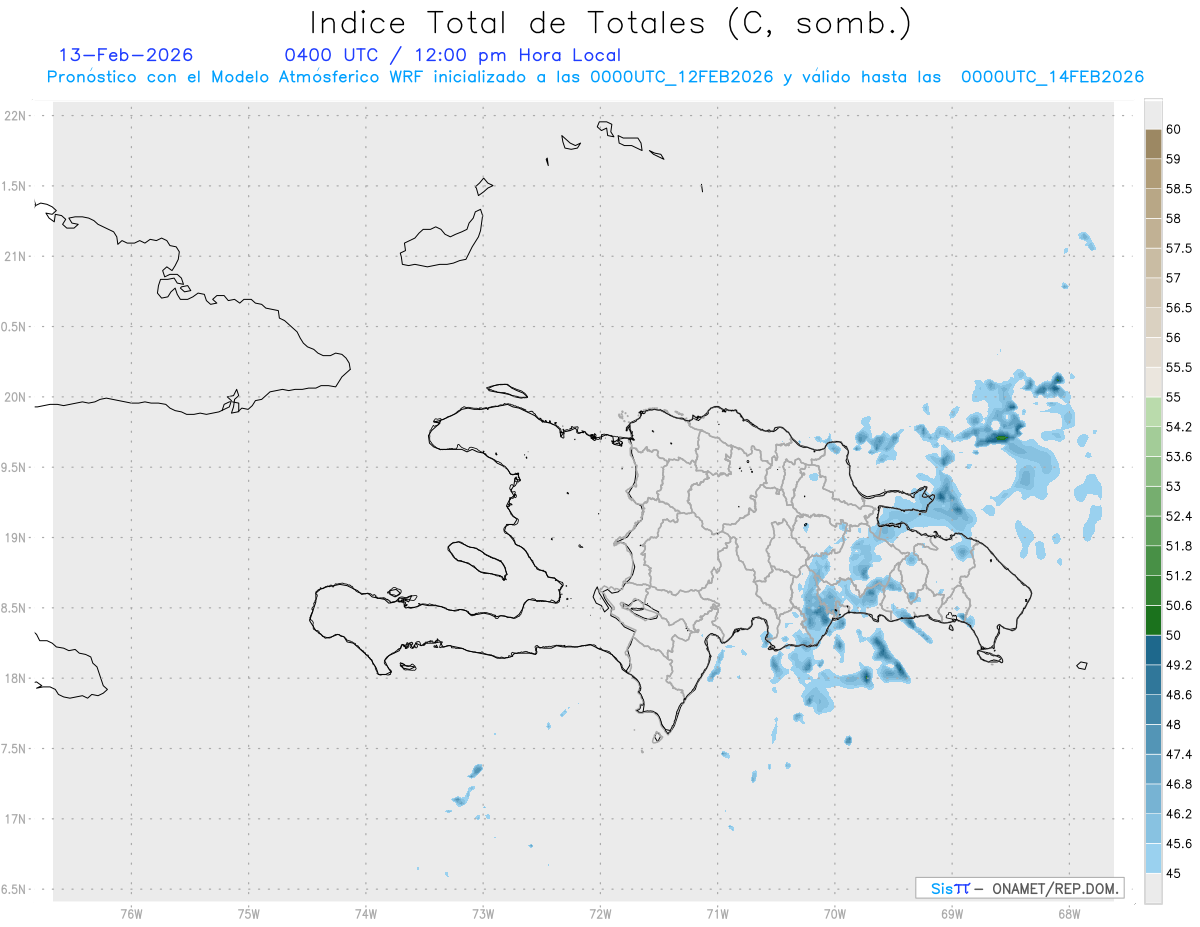Click the "46.2" colorbar label

click(x=1178, y=814)
